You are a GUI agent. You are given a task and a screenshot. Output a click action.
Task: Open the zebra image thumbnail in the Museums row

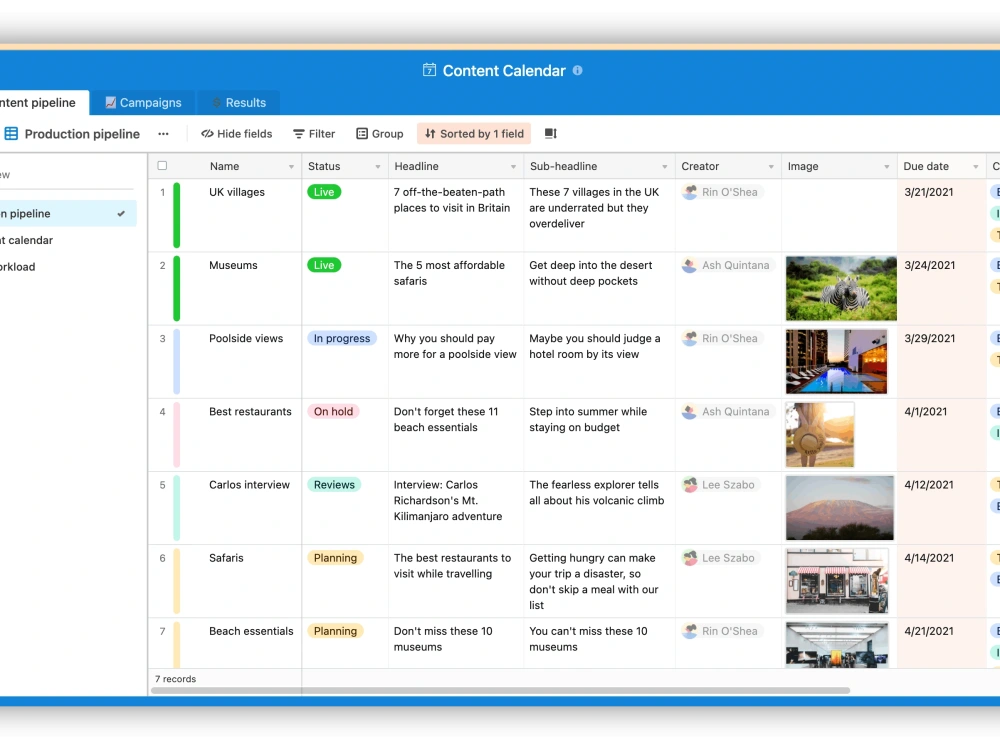pos(841,288)
